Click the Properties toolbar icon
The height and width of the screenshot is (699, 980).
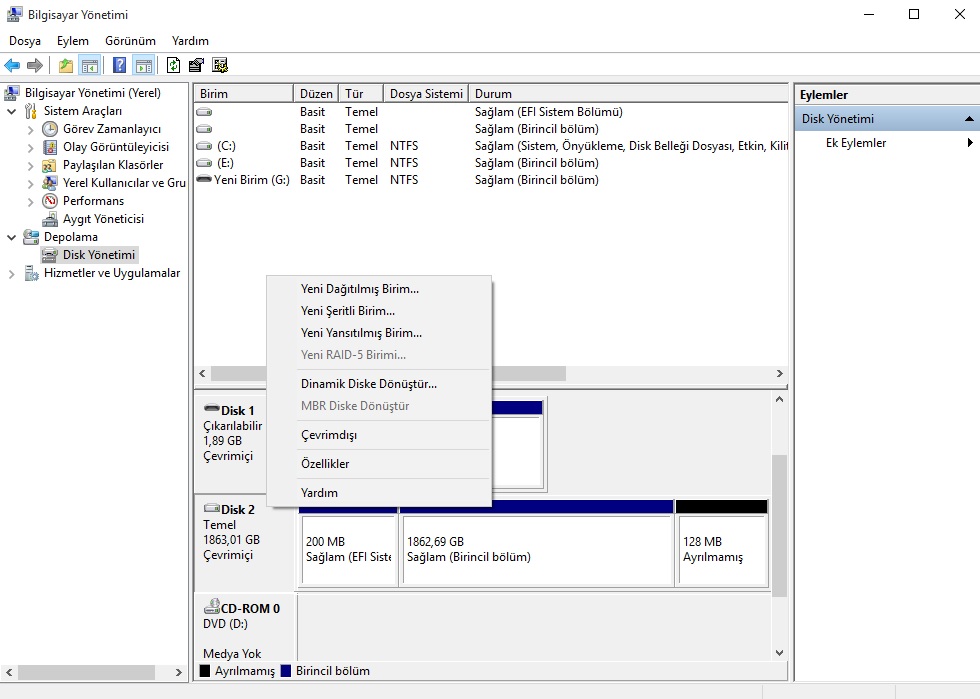[x=196, y=65]
